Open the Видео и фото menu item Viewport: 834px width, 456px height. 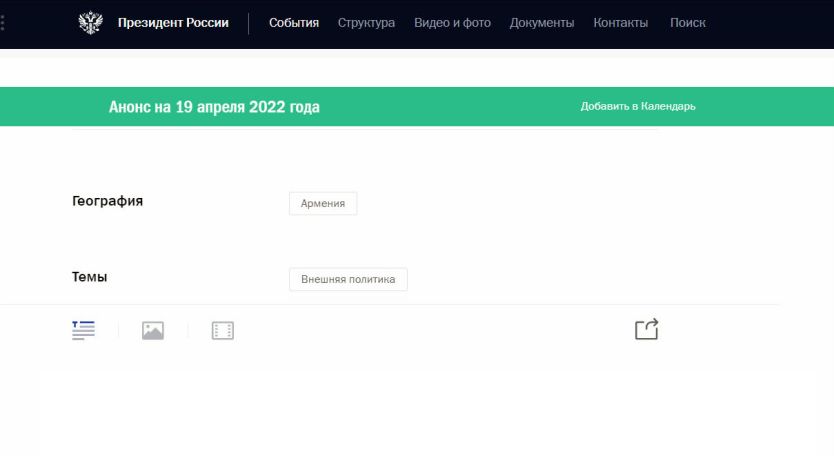click(x=453, y=23)
